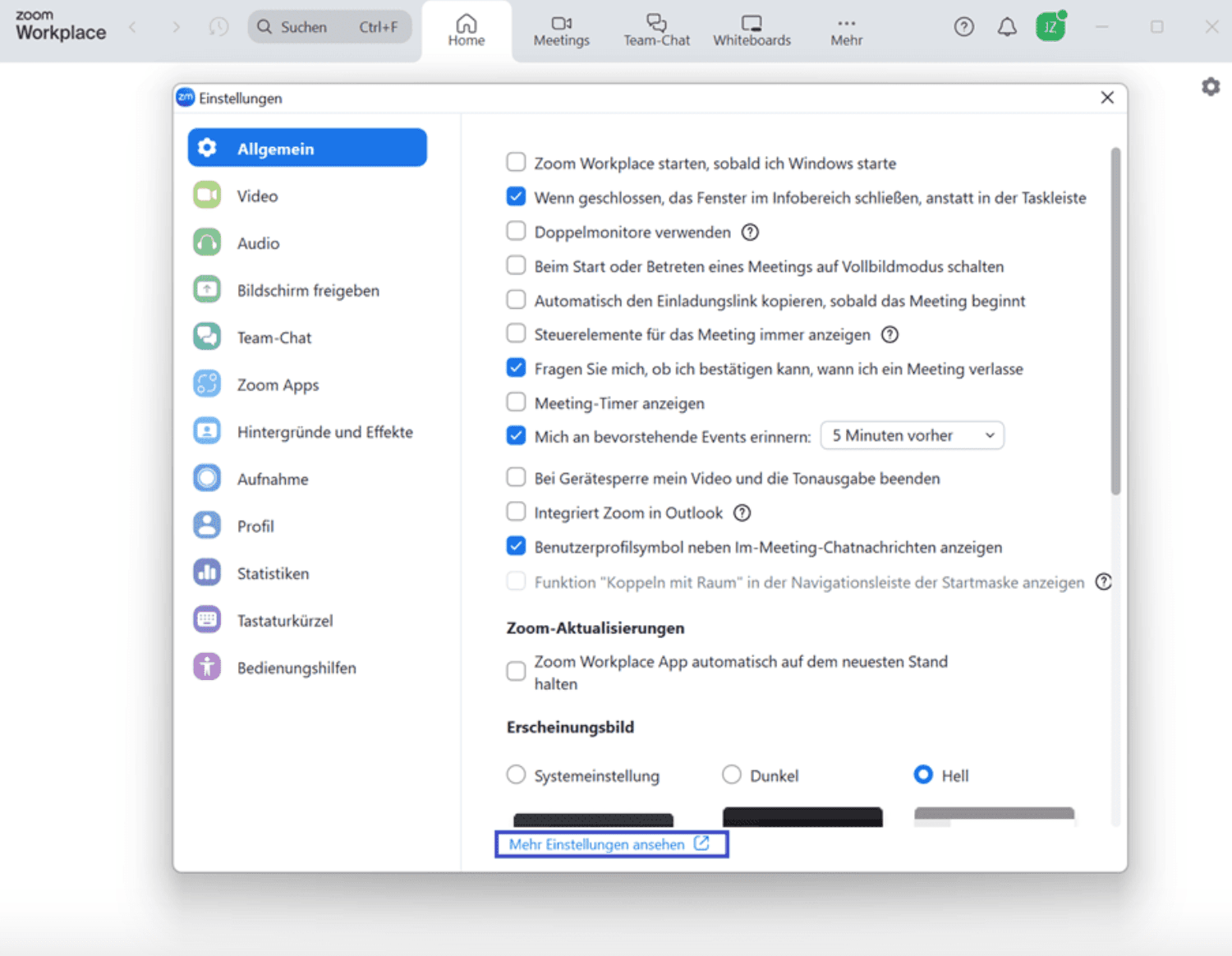Open the 5 Minuten vorher reminder dropdown
1232x956 pixels.
click(x=913, y=435)
